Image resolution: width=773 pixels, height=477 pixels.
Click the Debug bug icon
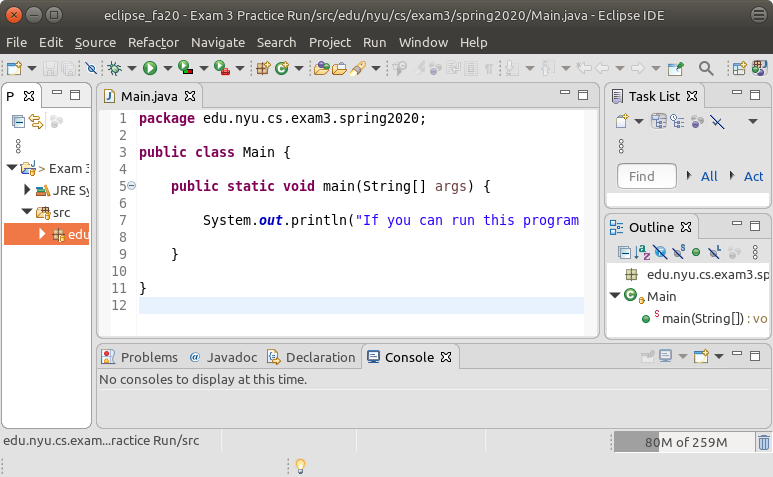pyautogui.click(x=115, y=68)
